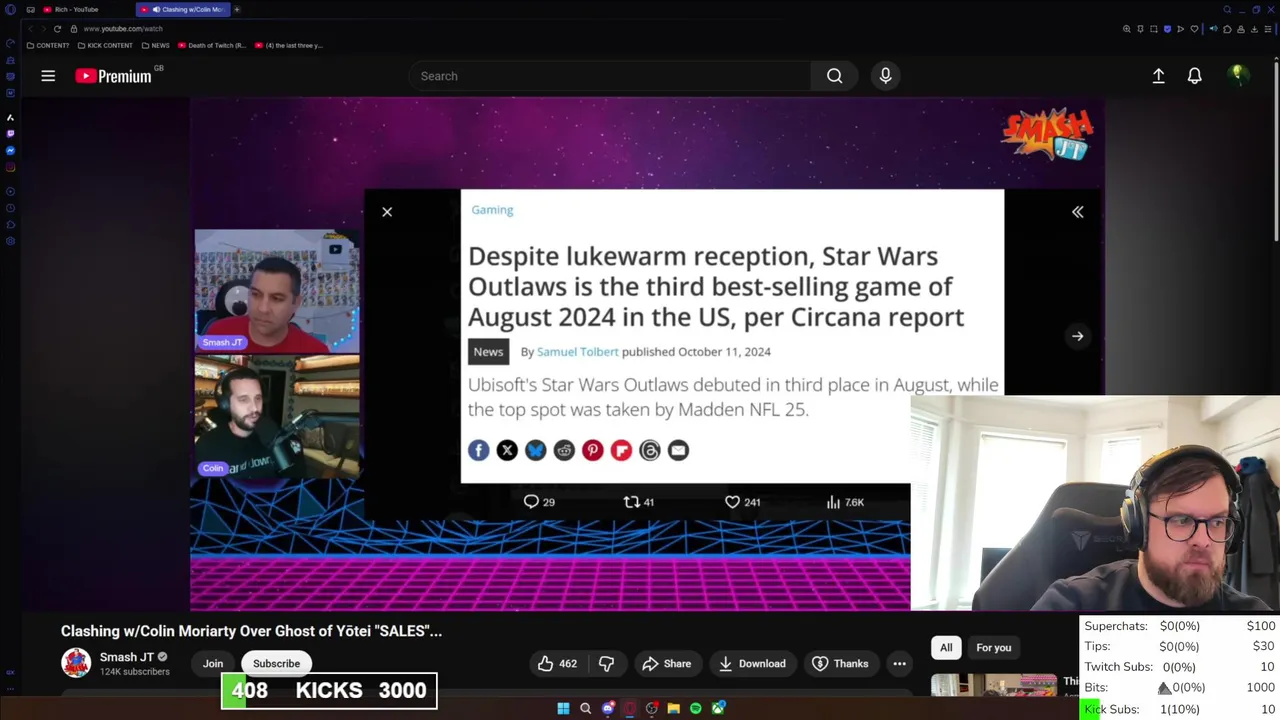
Task: Collapse tweet sidebar double chevron
Action: pyautogui.click(x=1077, y=212)
